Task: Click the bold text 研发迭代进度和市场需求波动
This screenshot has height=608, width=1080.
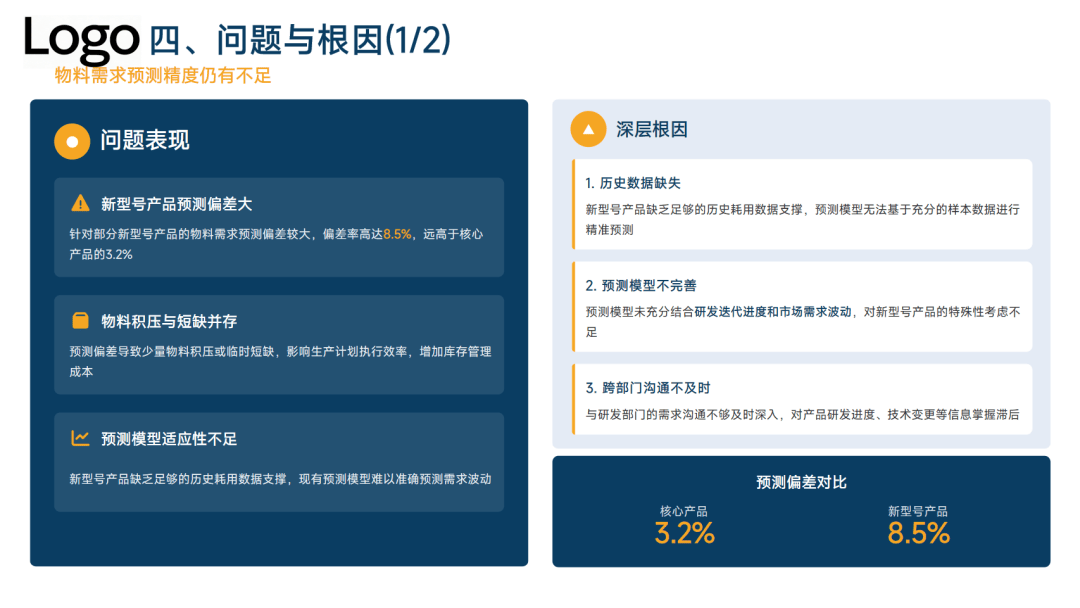Action: [773, 312]
